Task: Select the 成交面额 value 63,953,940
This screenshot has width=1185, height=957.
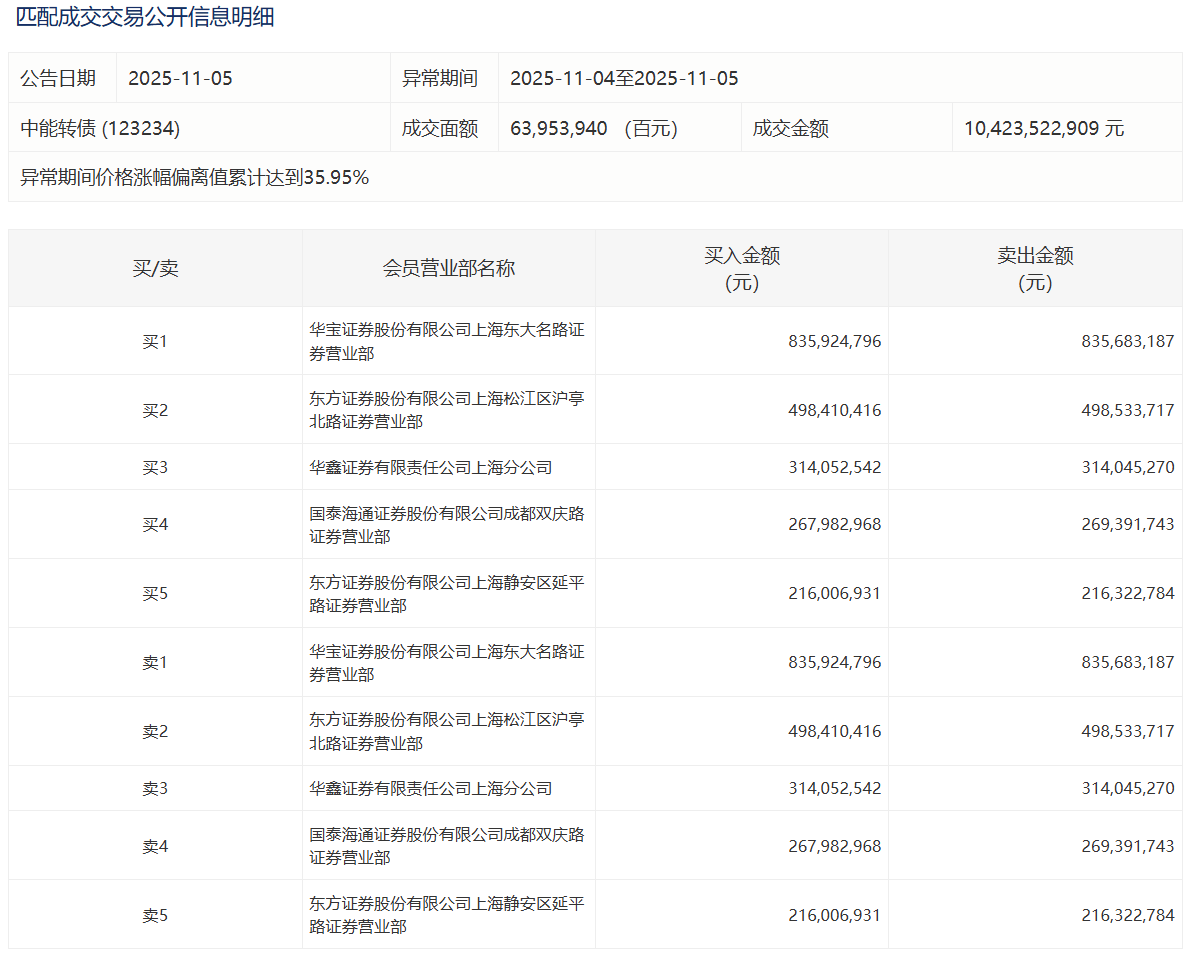Action: [x=559, y=128]
